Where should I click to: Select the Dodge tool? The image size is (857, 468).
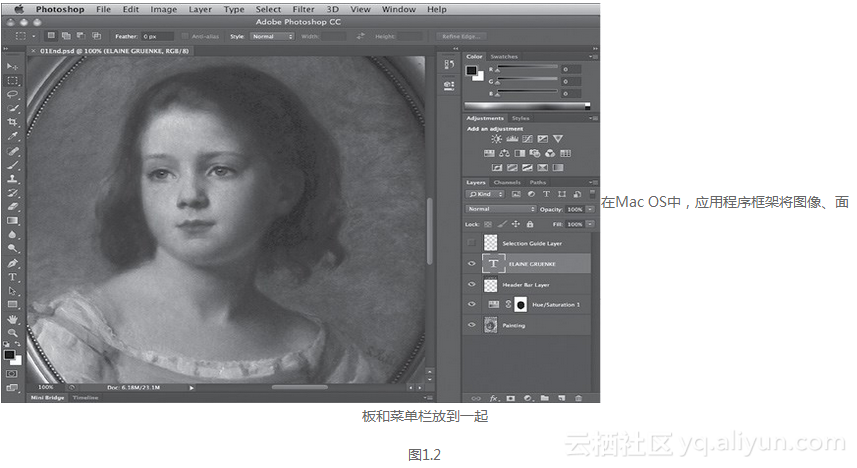click(12, 249)
